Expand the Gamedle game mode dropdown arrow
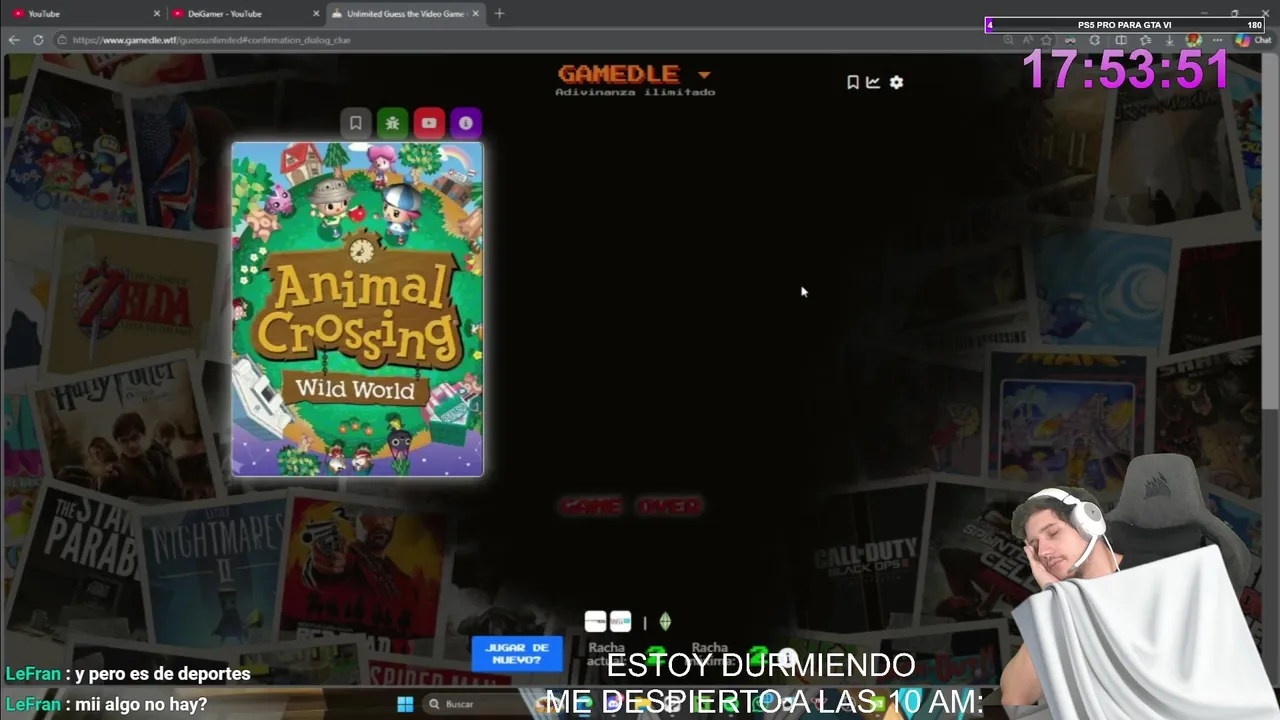Viewport: 1280px width, 720px height. [x=704, y=75]
